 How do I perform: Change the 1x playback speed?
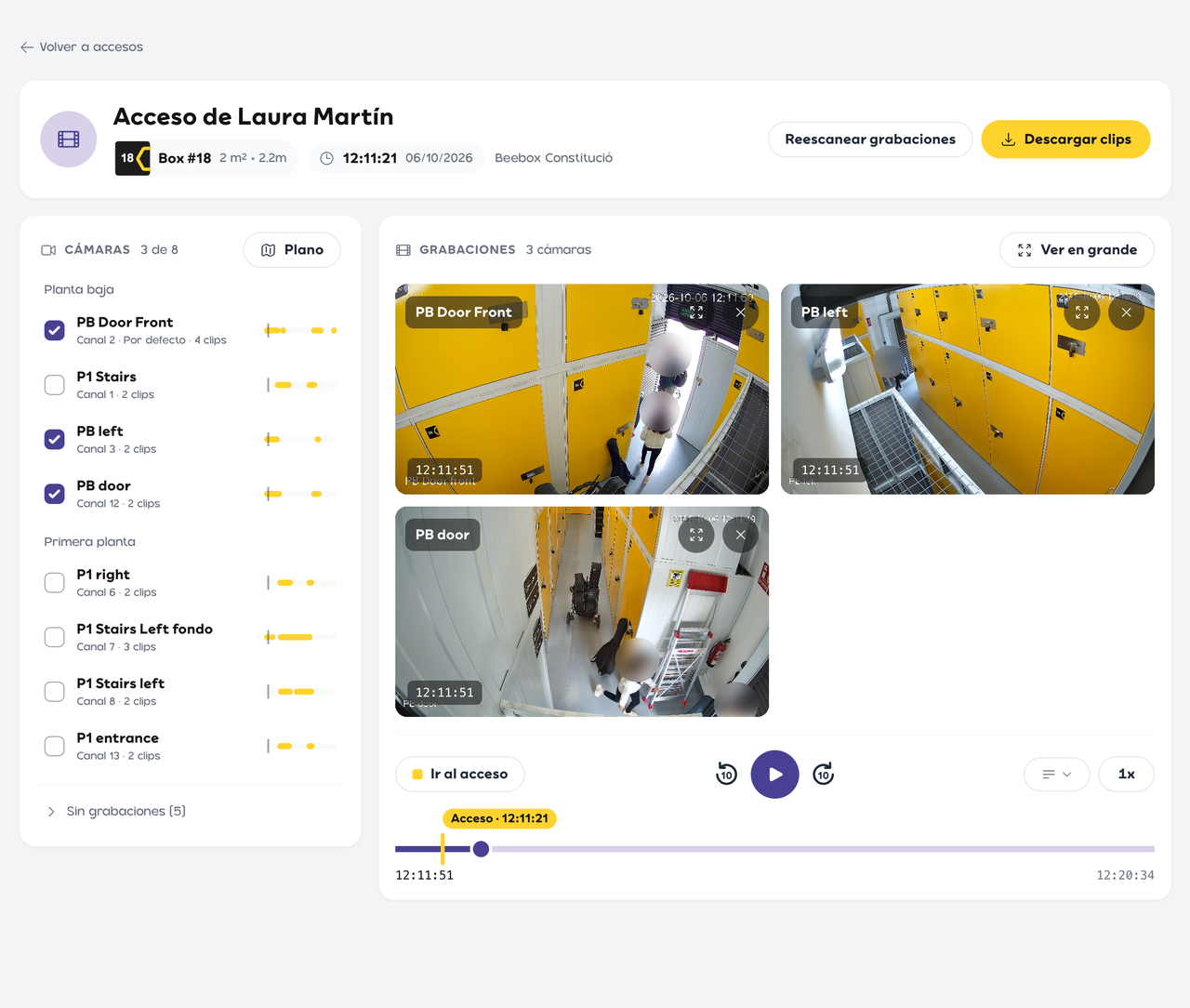[1126, 774]
